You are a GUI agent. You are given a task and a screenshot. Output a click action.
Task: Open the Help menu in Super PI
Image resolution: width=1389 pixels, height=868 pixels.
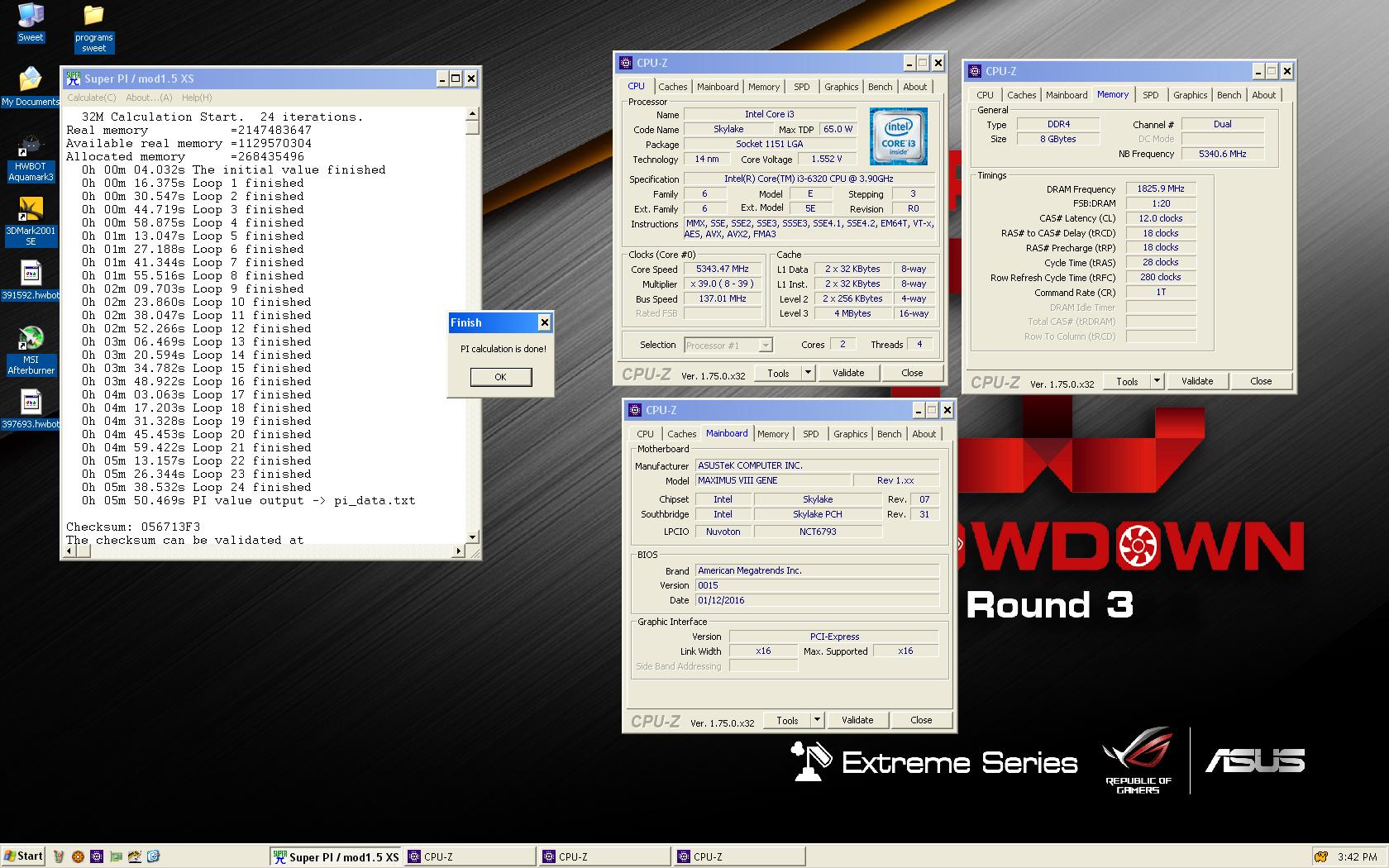(x=197, y=98)
